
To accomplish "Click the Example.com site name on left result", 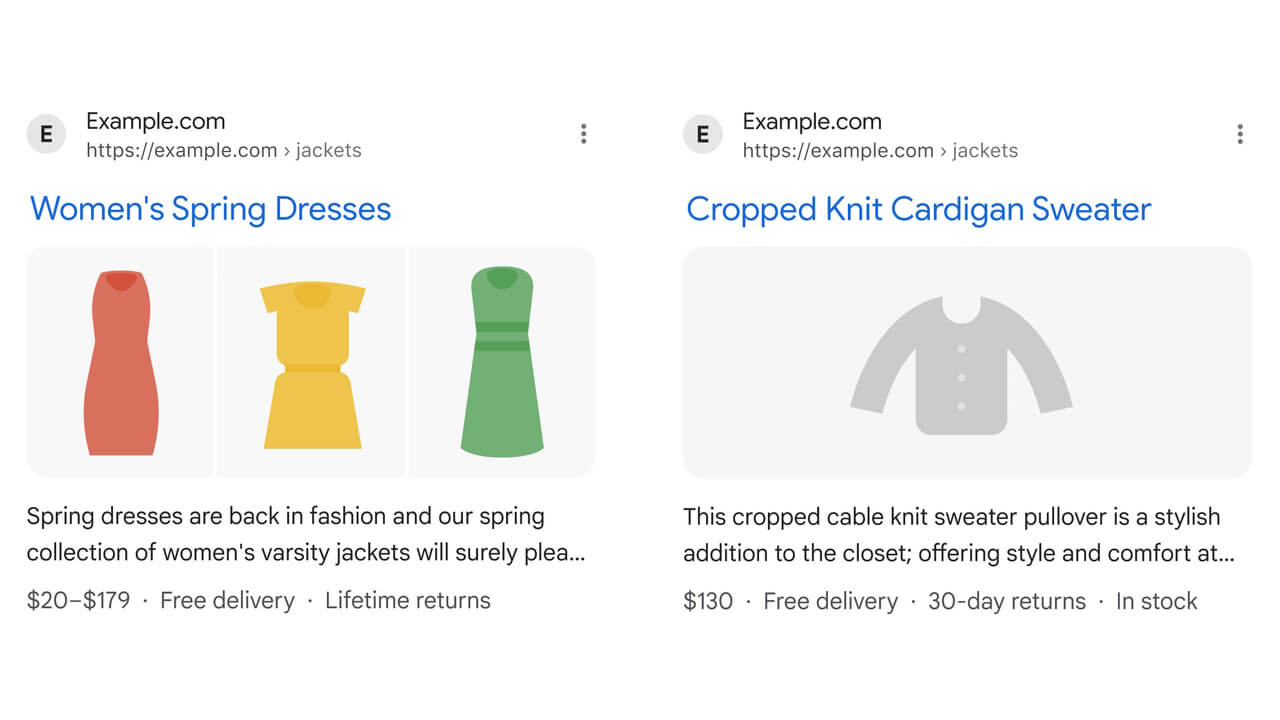I will 155,122.
